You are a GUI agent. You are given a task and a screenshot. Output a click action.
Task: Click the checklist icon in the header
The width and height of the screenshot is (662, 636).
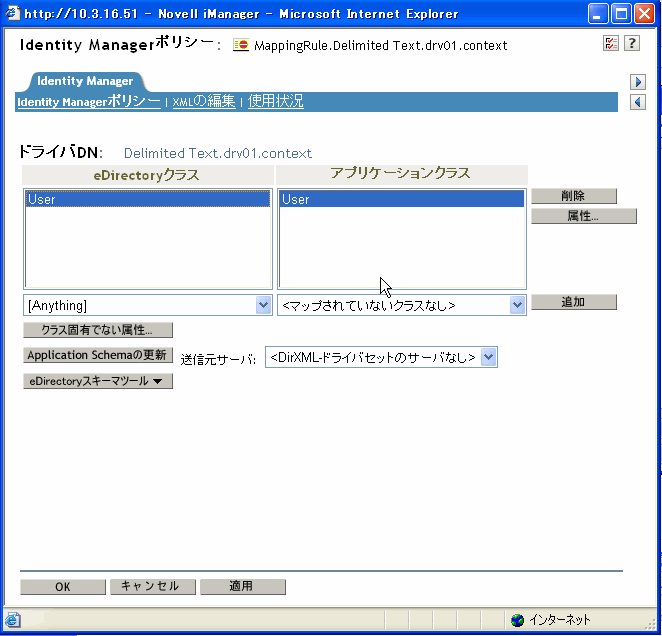tap(610, 43)
